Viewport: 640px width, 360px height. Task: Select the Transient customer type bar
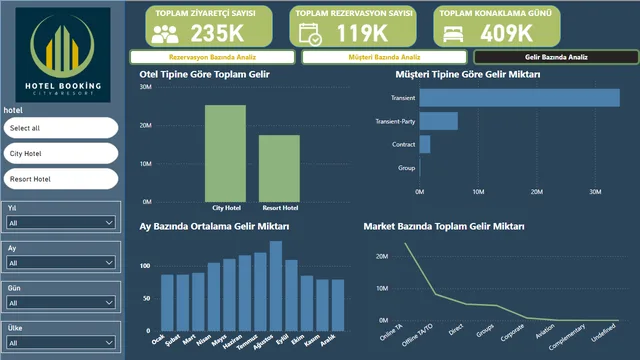520,98
